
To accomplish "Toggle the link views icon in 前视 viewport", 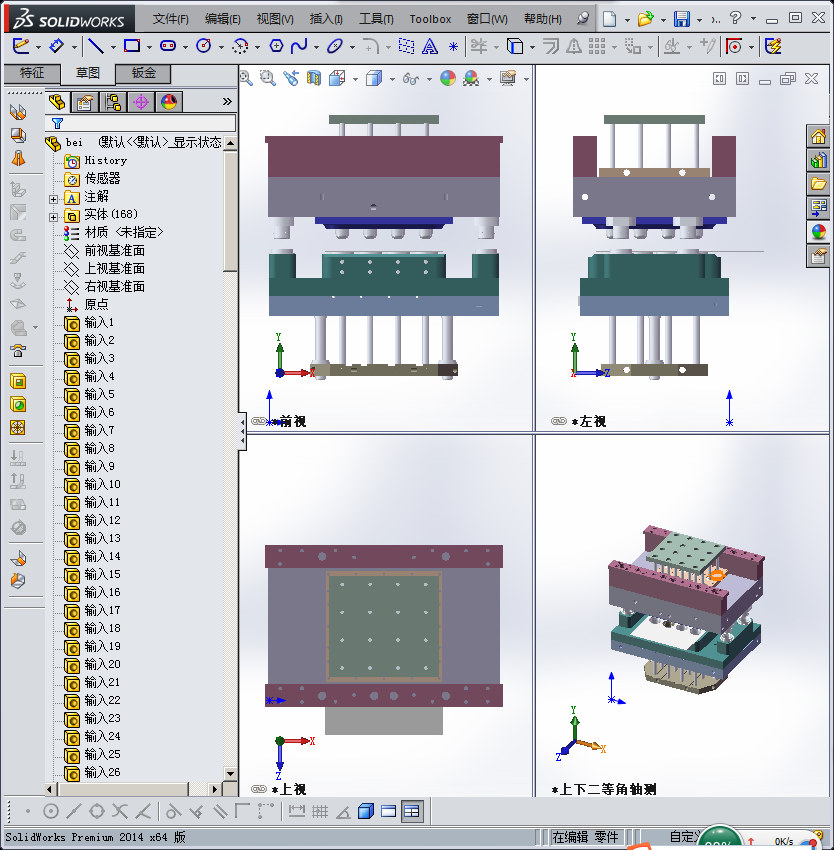I will [x=259, y=421].
